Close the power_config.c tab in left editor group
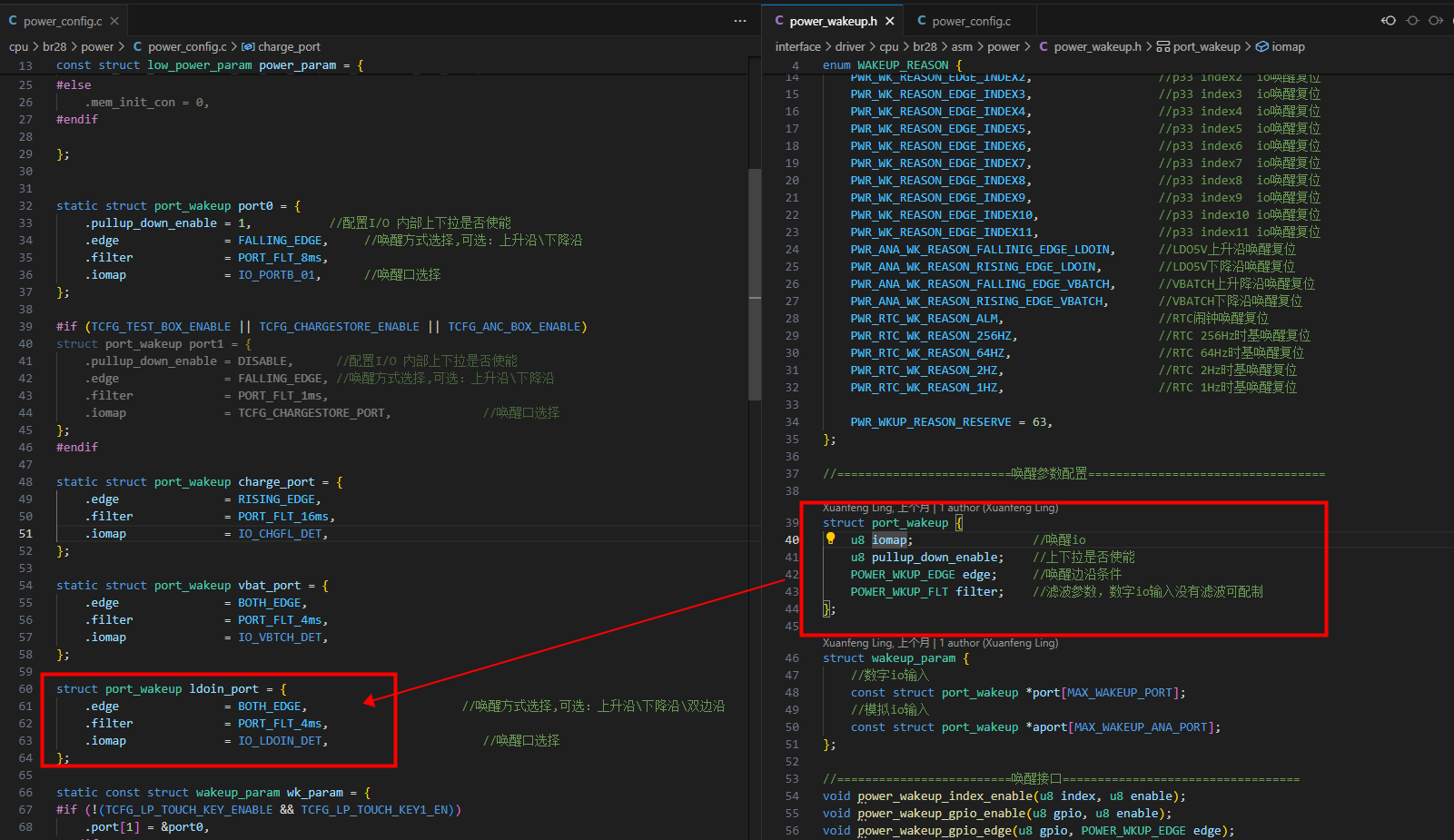This screenshot has width=1454, height=840. [x=114, y=21]
